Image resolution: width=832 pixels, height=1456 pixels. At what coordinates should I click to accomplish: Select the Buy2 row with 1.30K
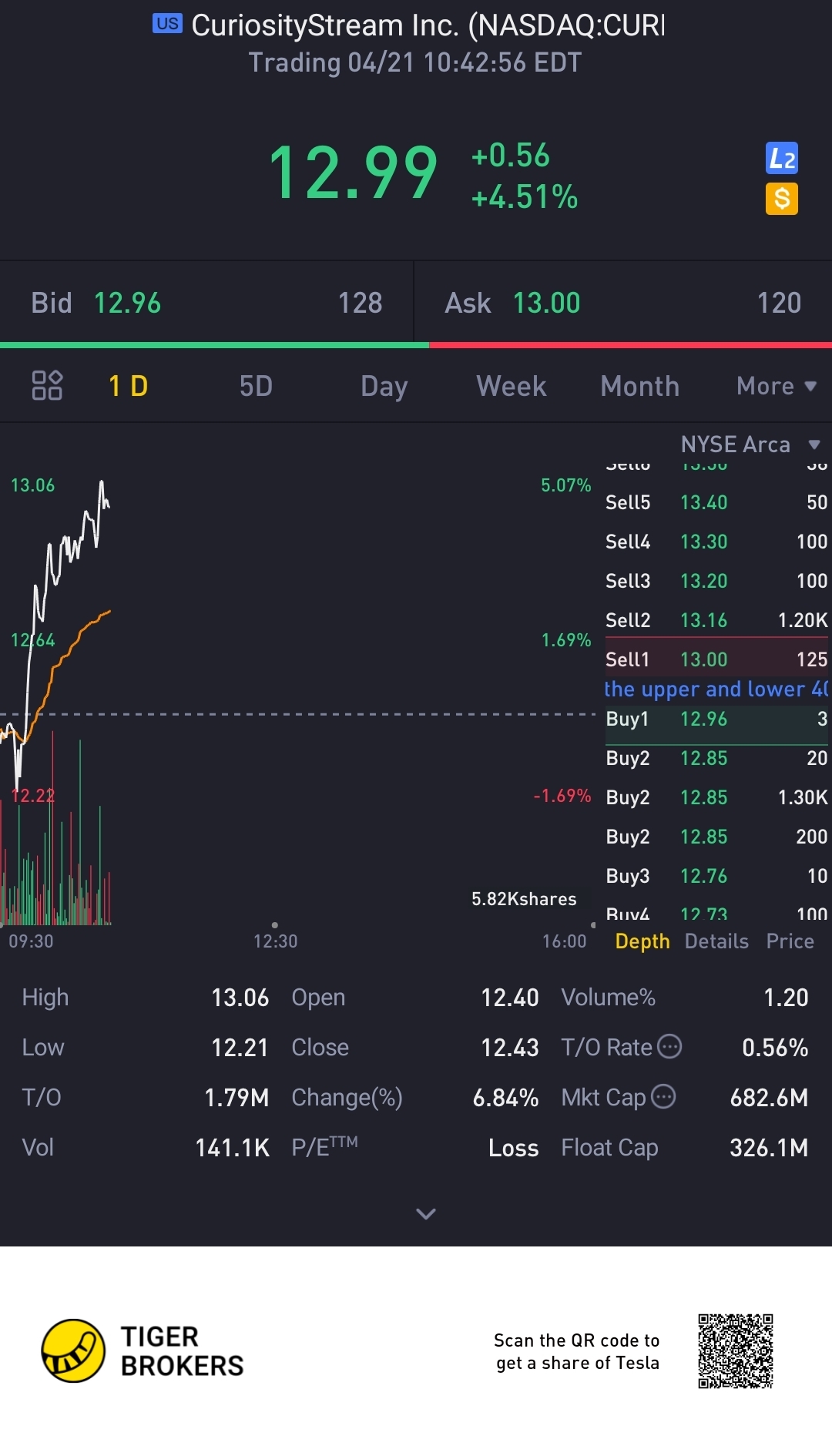click(x=716, y=797)
